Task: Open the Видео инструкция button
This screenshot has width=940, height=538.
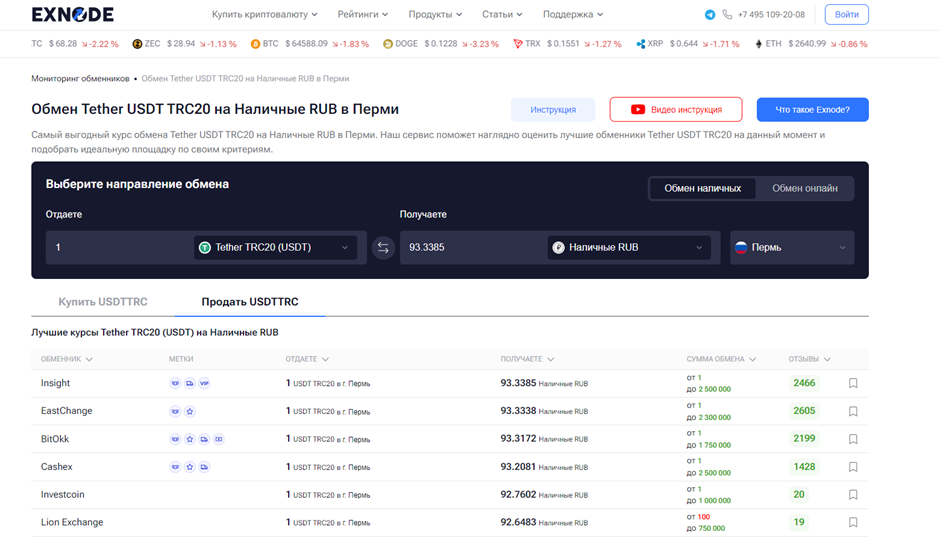Action: (676, 110)
